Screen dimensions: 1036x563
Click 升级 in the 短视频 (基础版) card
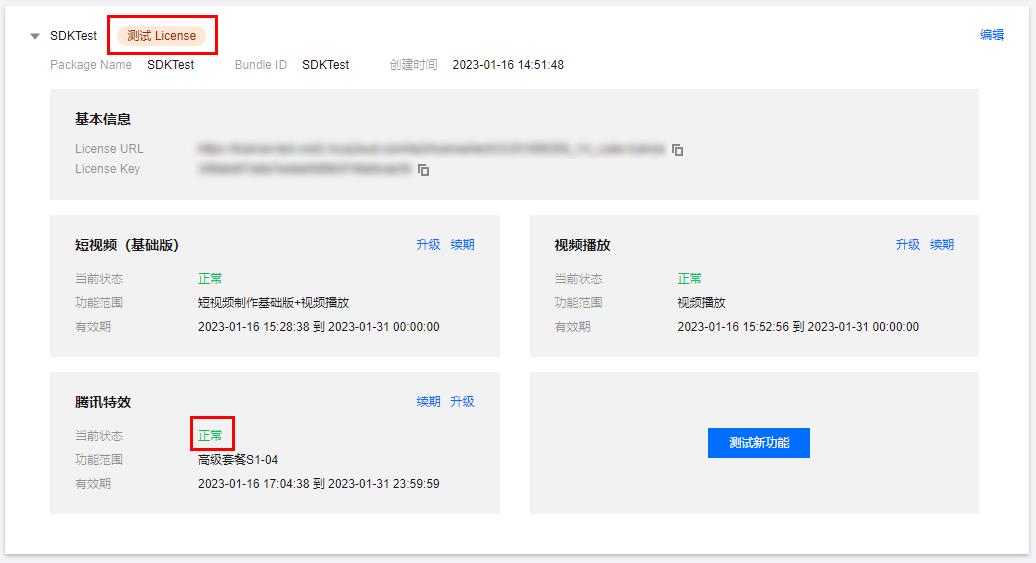(428, 244)
